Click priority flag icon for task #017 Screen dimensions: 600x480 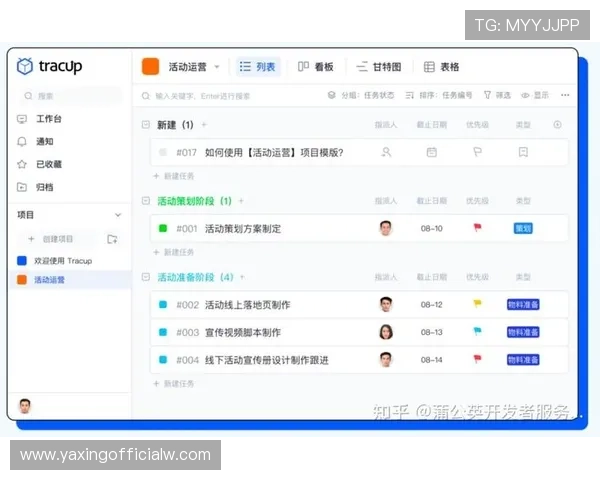point(477,152)
